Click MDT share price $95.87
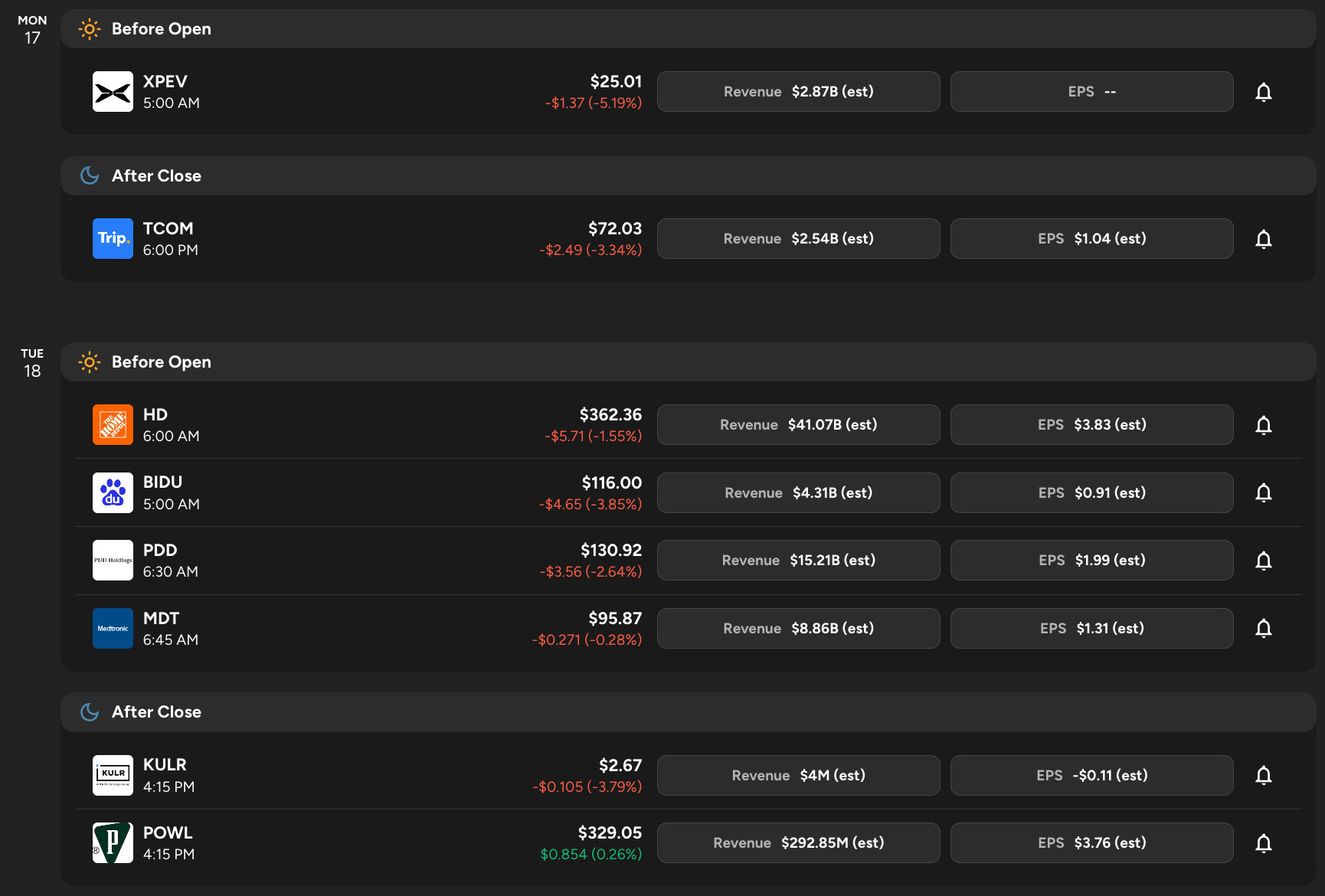 [616, 619]
